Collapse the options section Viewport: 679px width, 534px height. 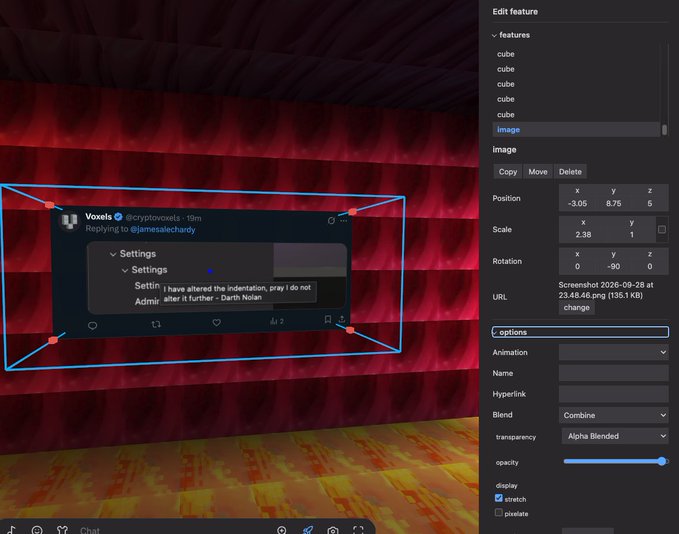(x=580, y=332)
